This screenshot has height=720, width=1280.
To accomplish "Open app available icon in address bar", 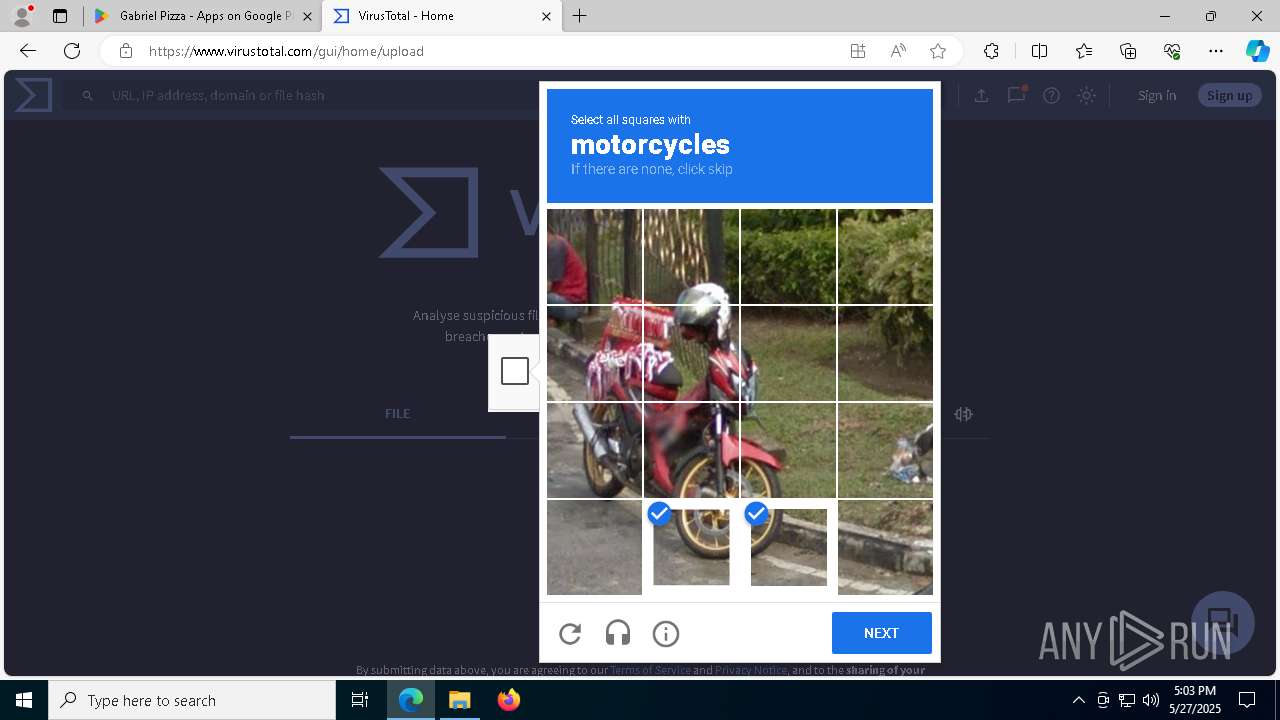I will click(858, 51).
